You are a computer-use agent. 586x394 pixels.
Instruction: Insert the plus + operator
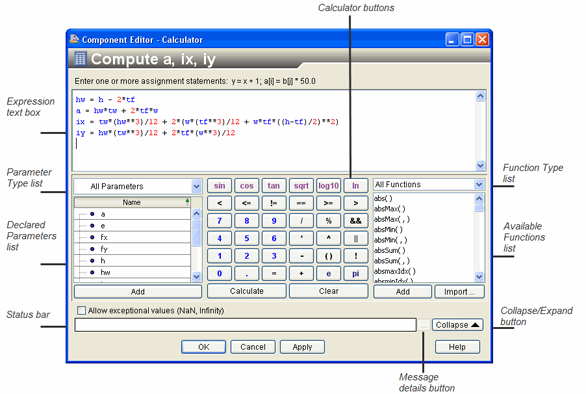[x=301, y=274]
